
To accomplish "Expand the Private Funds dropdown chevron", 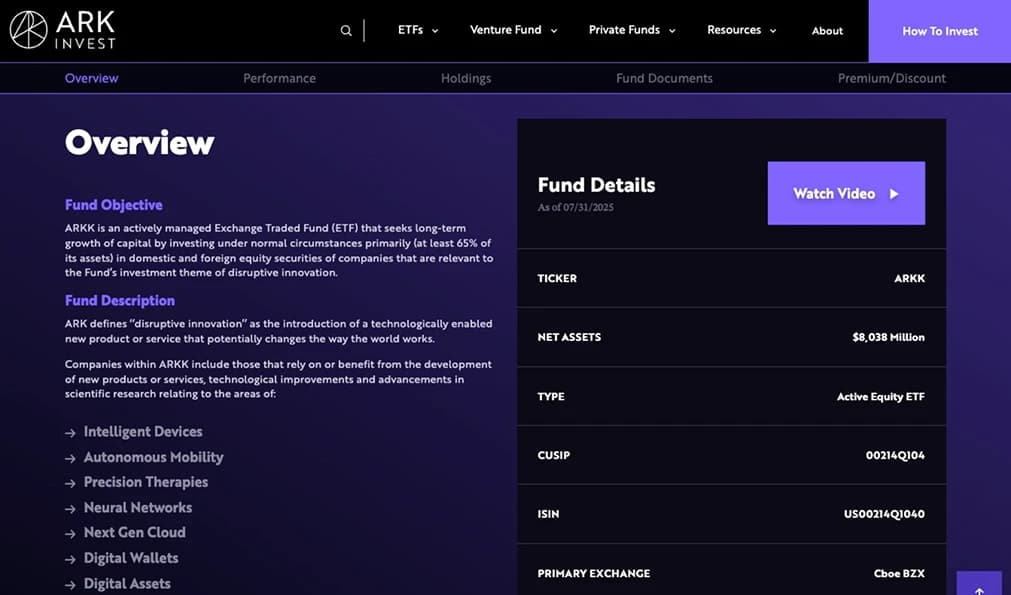I will pos(672,31).
